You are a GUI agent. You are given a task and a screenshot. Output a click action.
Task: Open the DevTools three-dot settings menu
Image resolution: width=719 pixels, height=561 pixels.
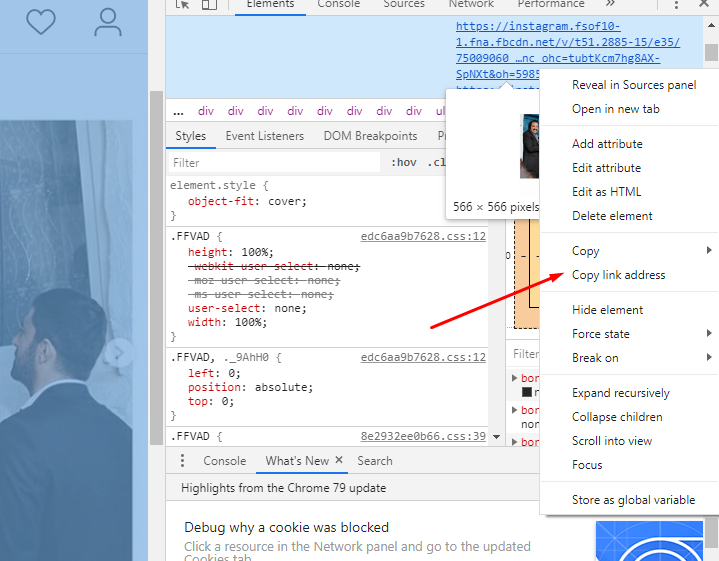676,5
